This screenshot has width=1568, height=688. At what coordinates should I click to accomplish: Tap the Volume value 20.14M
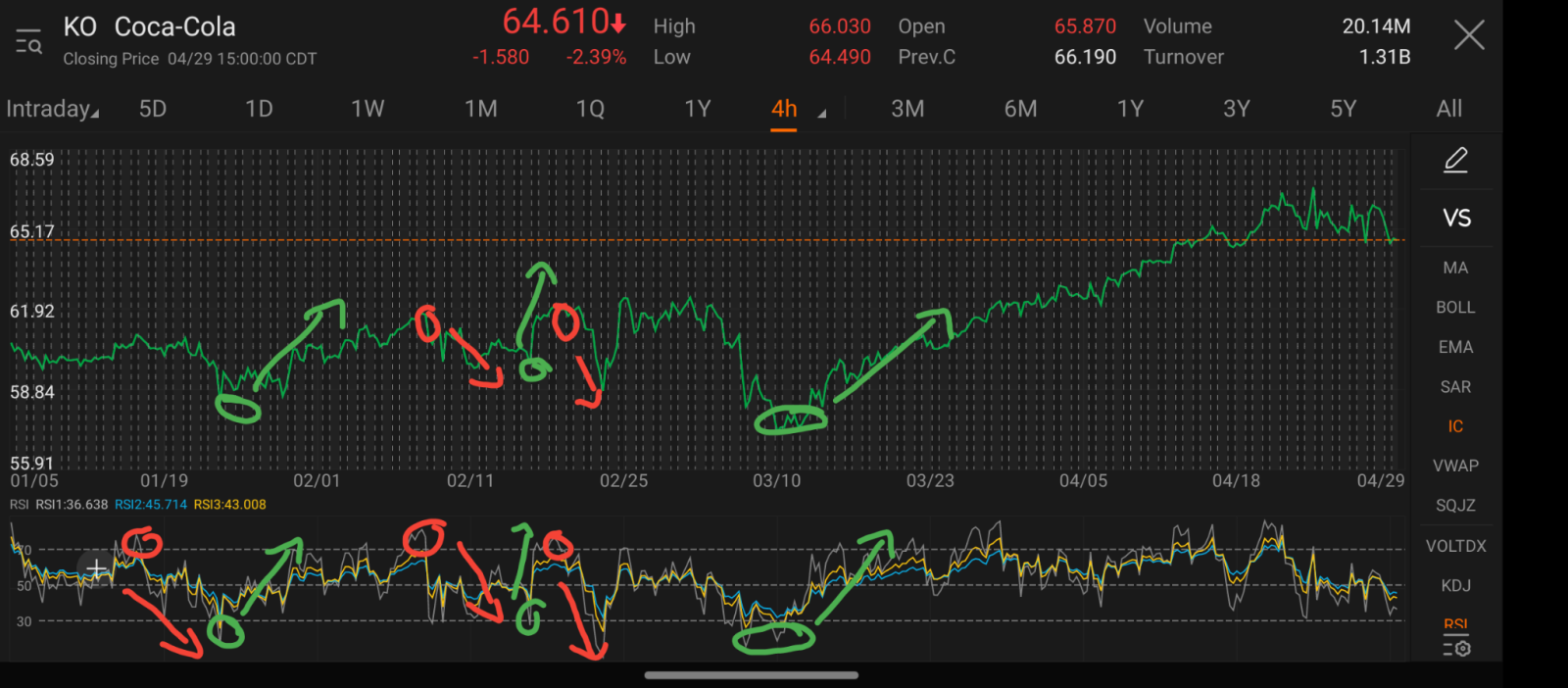click(1376, 26)
